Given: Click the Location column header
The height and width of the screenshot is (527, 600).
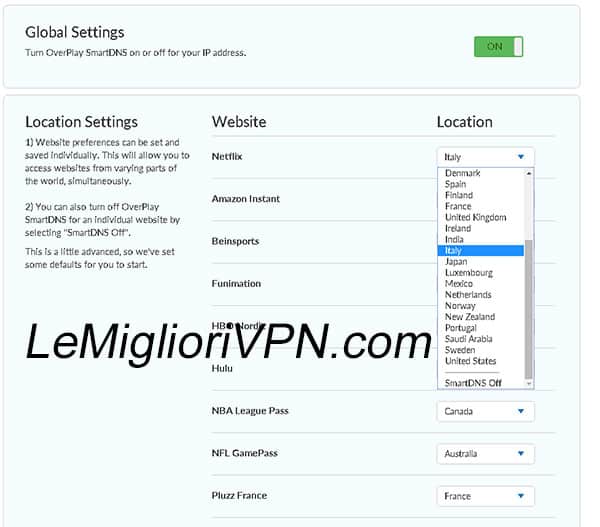Looking at the screenshot, I should 465,122.
